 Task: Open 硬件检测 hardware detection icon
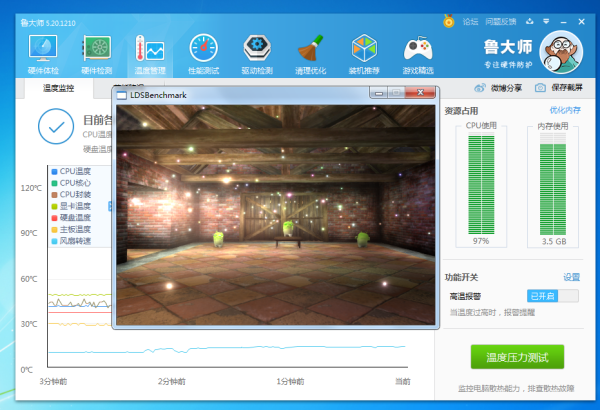tap(96, 54)
